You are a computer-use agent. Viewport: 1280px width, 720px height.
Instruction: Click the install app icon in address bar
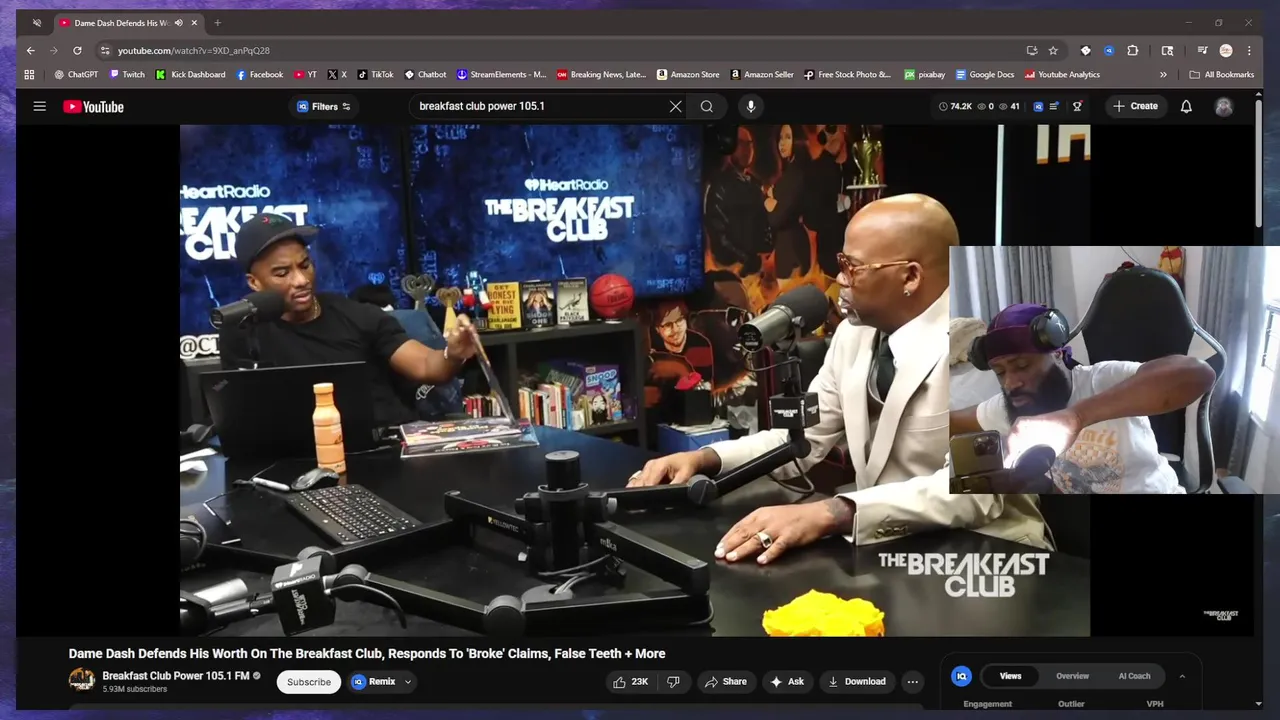click(x=1032, y=50)
